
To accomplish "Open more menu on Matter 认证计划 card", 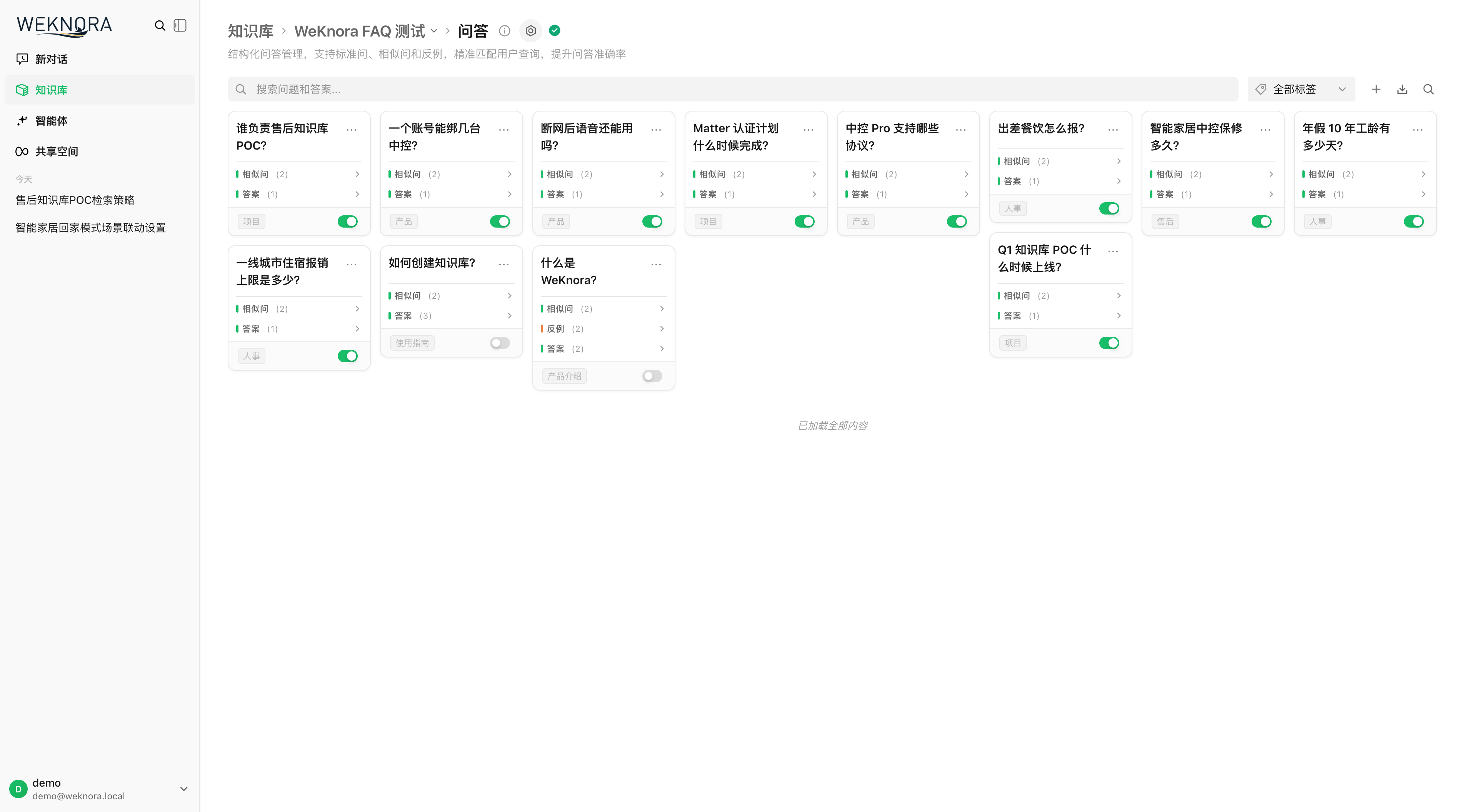I will pos(809,130).
